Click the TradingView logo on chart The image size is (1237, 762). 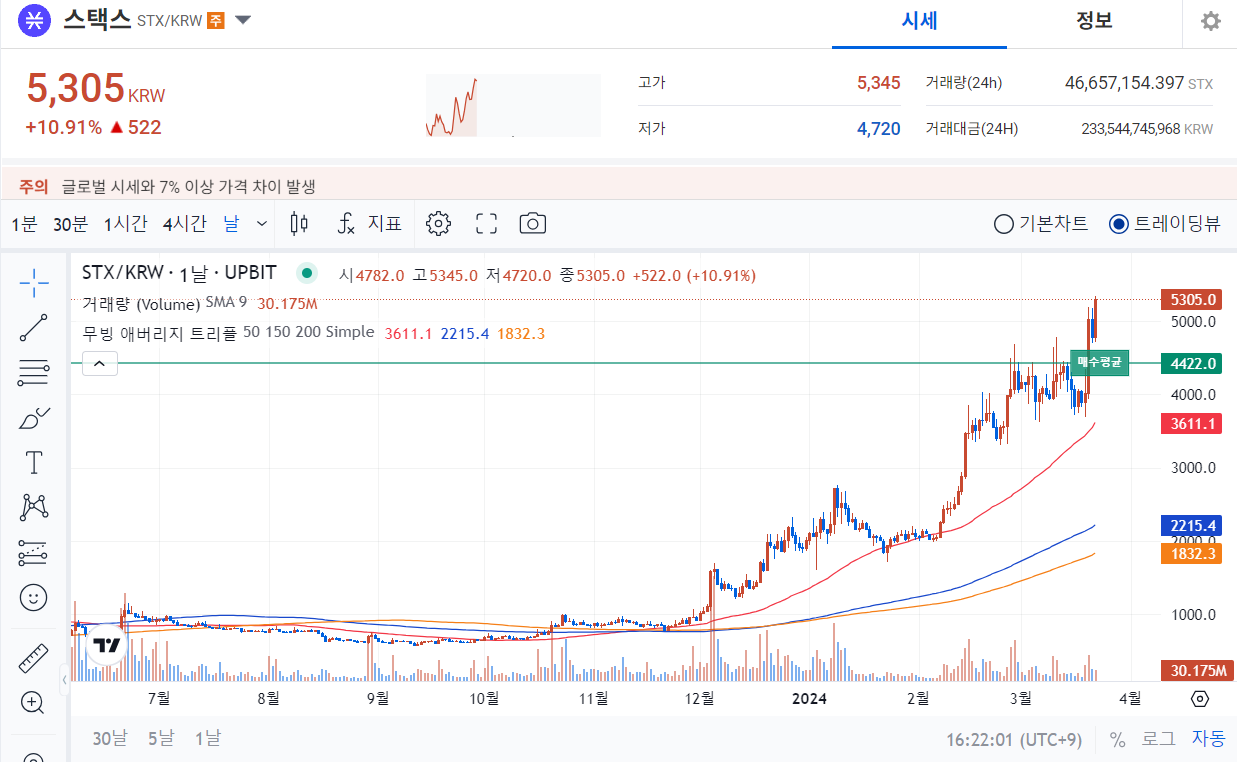(x=107, y=645)
